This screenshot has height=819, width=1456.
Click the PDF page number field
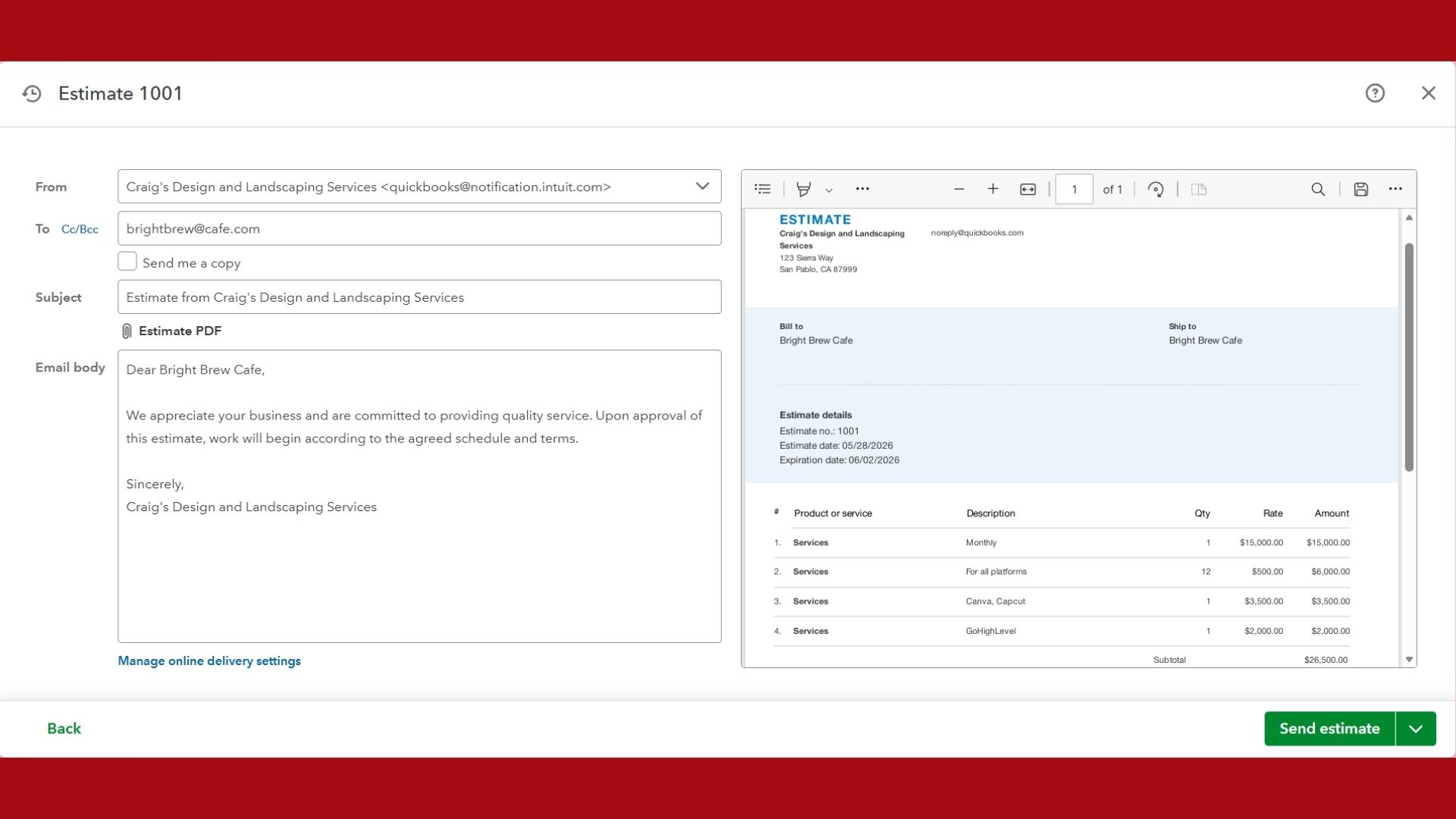pyautogui.click(x=1074, y=189)
